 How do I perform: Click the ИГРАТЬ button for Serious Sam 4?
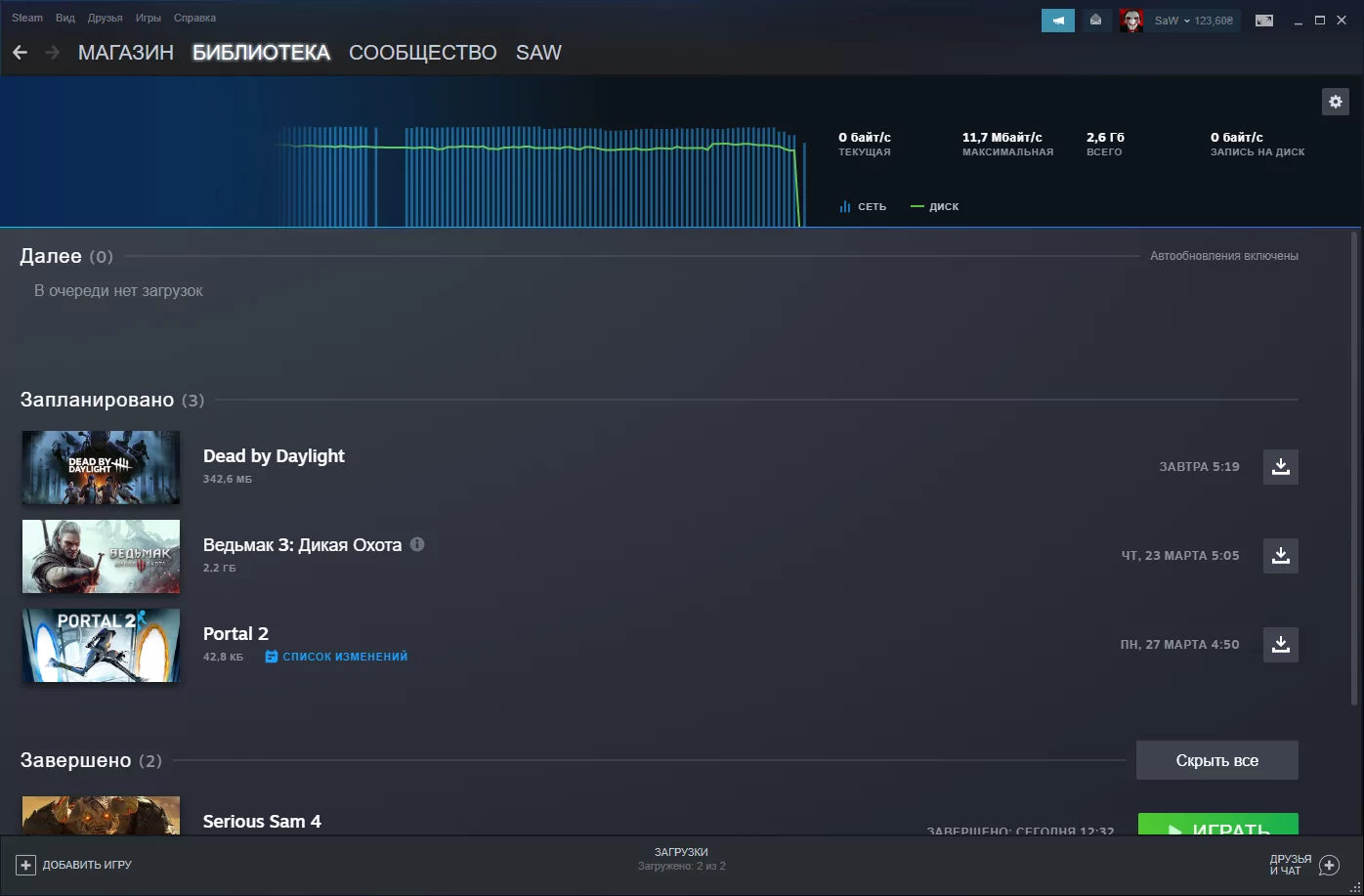point(1218,825)
